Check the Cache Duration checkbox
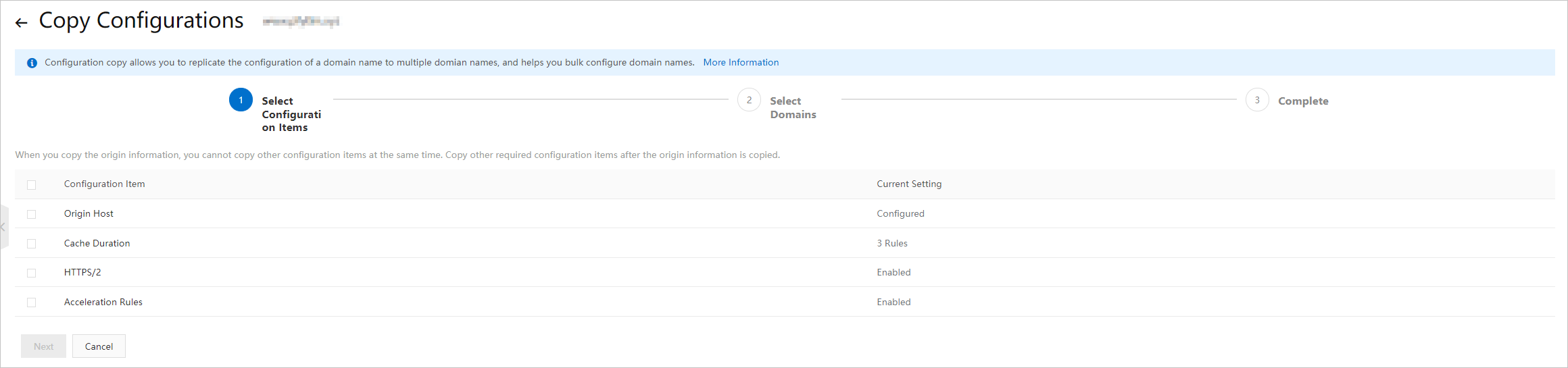 point(32,244)
